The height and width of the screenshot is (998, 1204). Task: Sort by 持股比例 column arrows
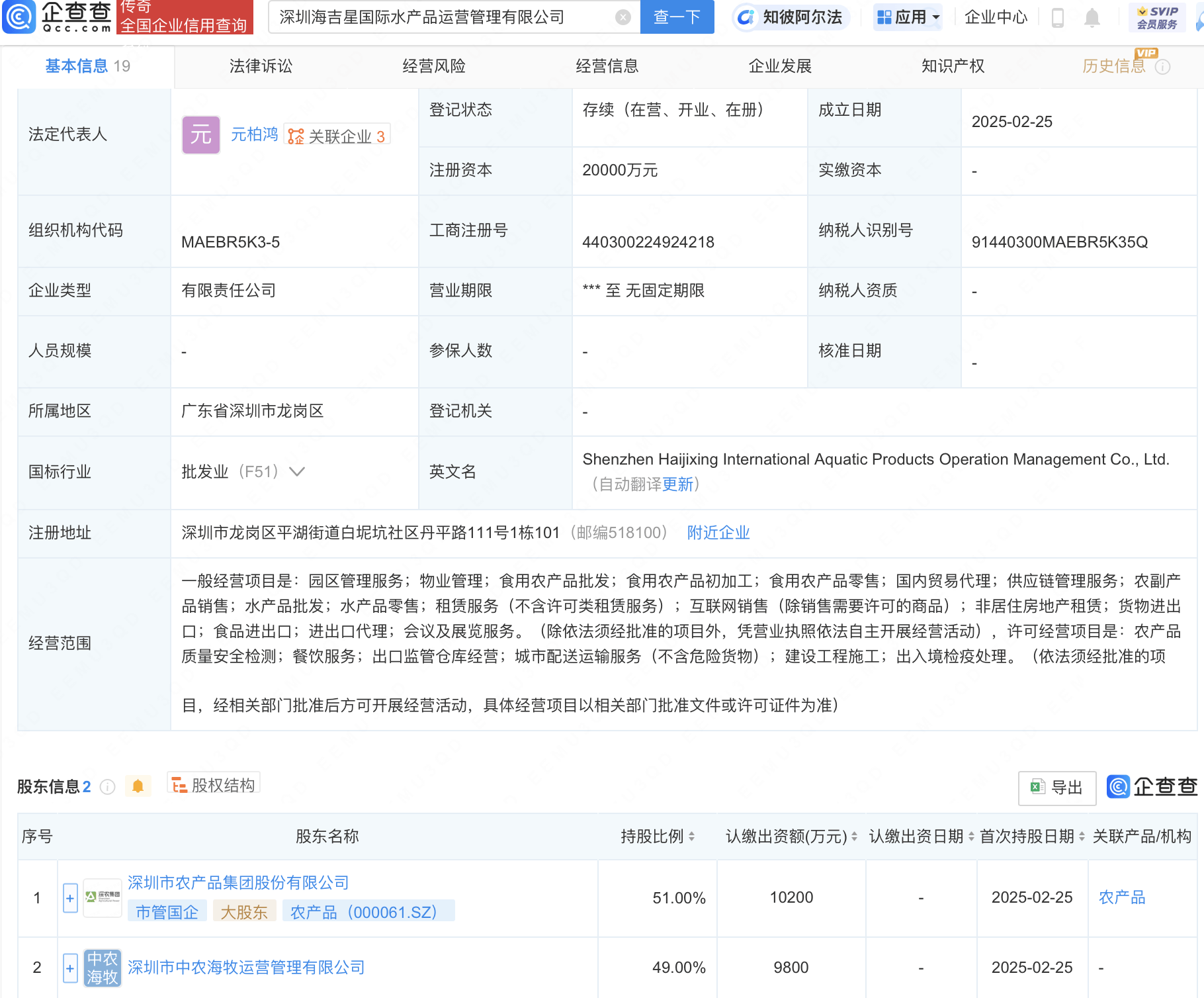(x=691, y=837)
